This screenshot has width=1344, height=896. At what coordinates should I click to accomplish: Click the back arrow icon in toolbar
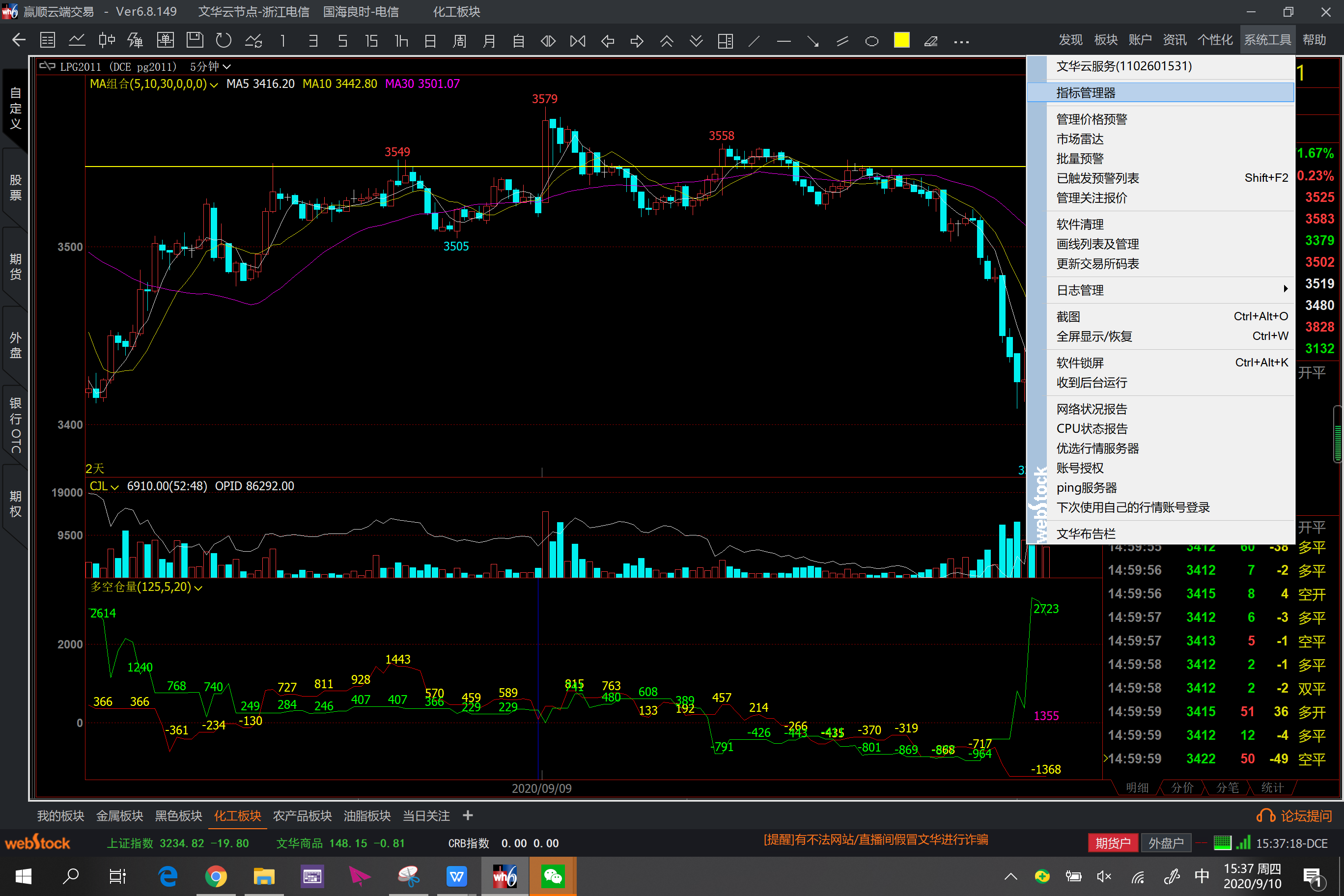[x=19, y=41]
